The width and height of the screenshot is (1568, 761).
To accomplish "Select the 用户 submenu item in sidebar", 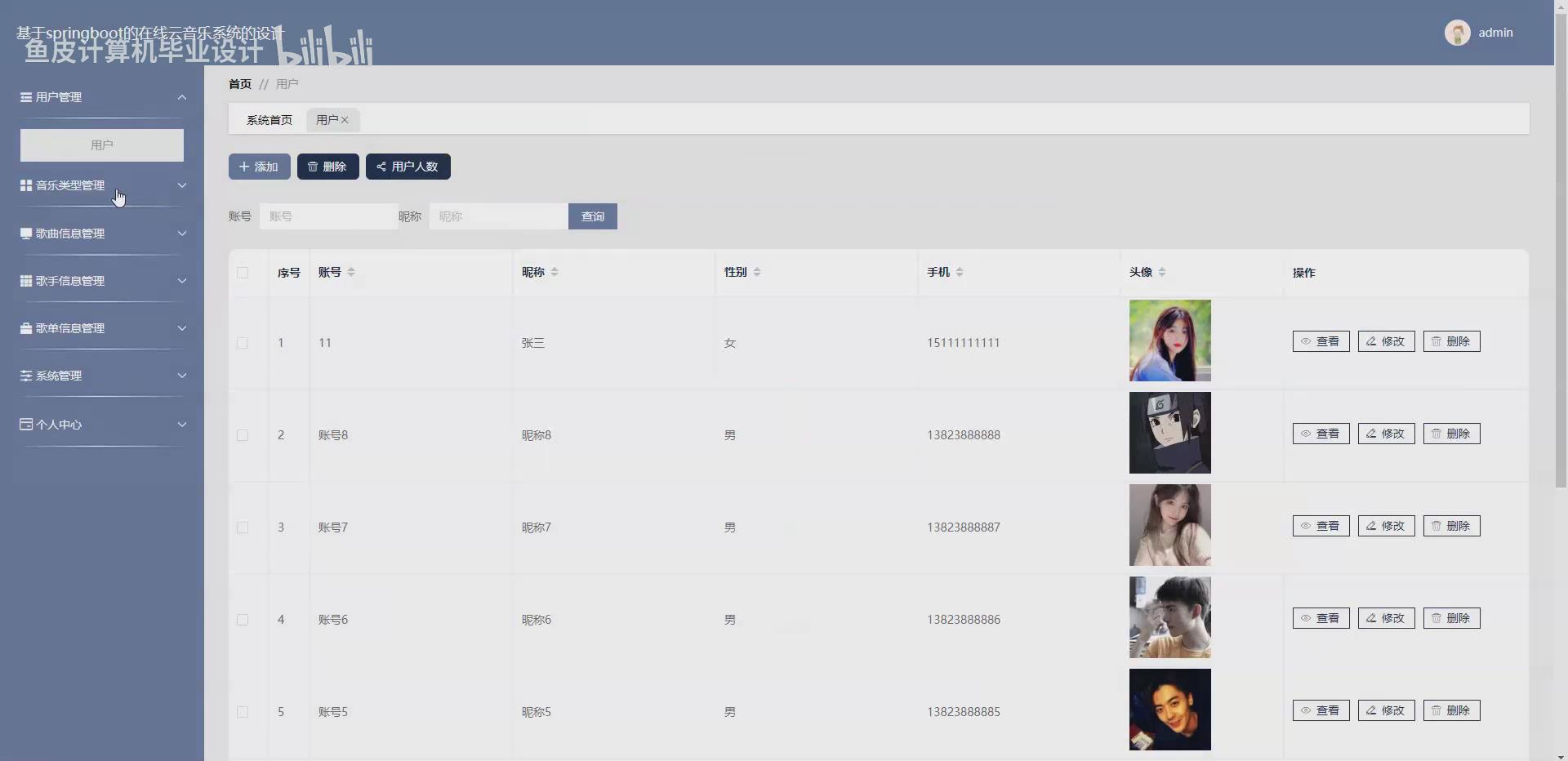I will 102,145.
